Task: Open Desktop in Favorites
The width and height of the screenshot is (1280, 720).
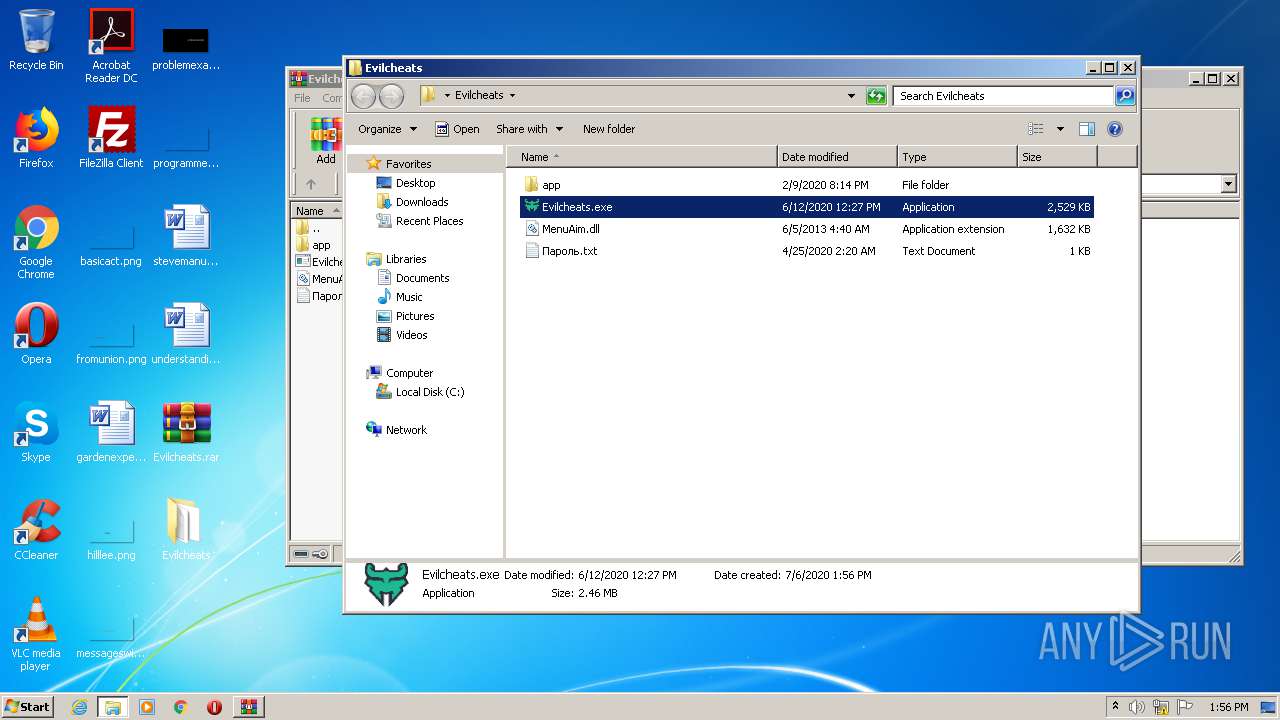Action: click(406, 183)
